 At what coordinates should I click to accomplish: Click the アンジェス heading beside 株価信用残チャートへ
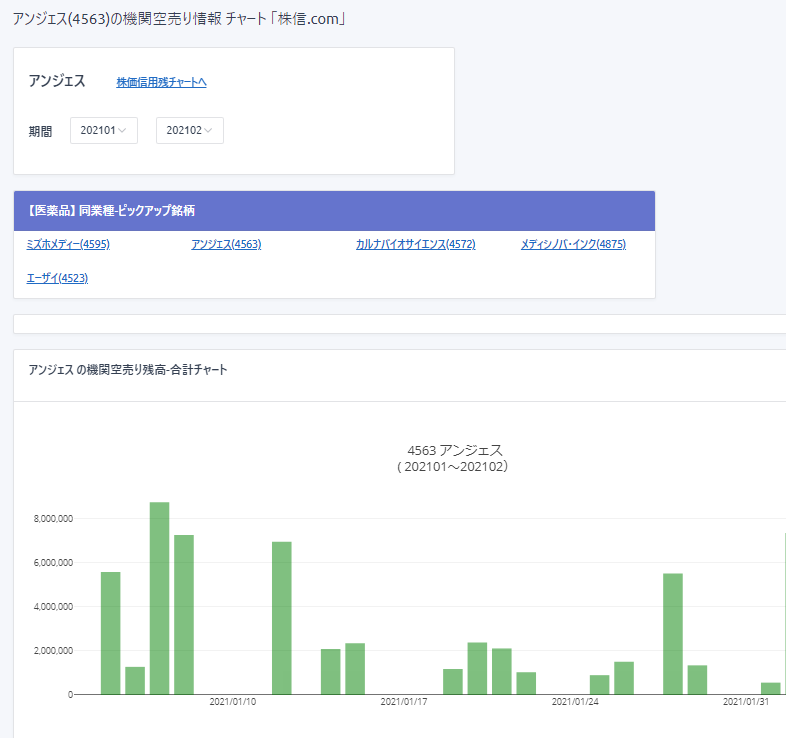click(x=57, y=82)
